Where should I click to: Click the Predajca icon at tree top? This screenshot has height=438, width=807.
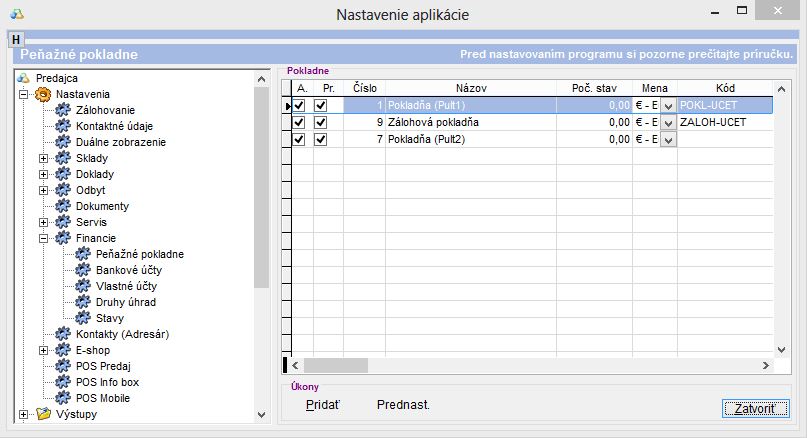tap(25, 78)
